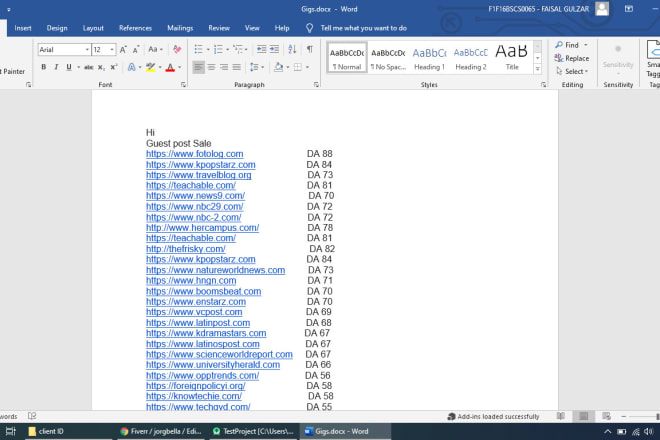The image size is (660, 440).
Task: Click Line and Paragraph Spacing icon
Action: point(254,67)
